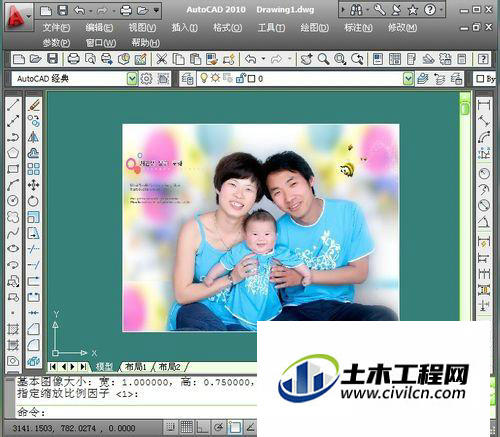This screenshot has height=437, width=500.
Task: Toggle Object Snap Tracking in status bar
Action: tap(251, 427)
